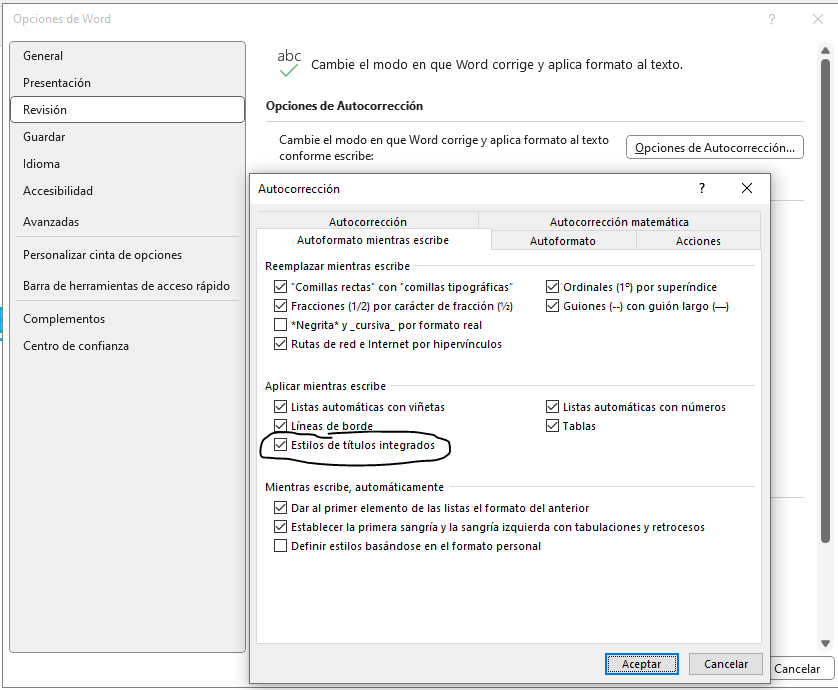Select the Guardar category in the sidebar
Viewport: 838px width, 690px height.
[x=43, y=136]
